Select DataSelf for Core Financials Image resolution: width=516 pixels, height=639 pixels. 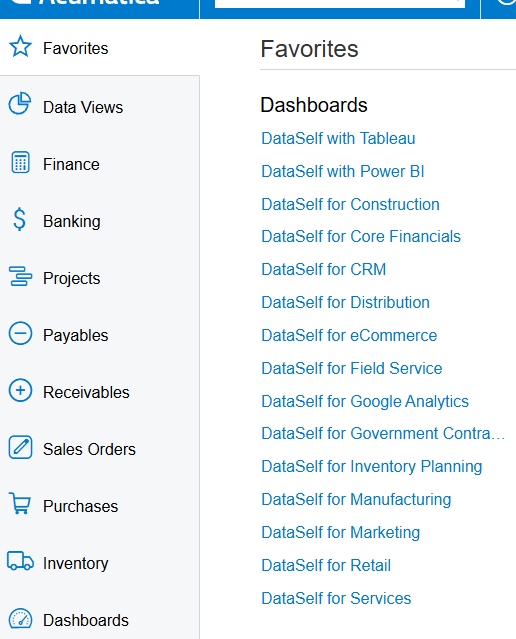[x=361, y=236]
